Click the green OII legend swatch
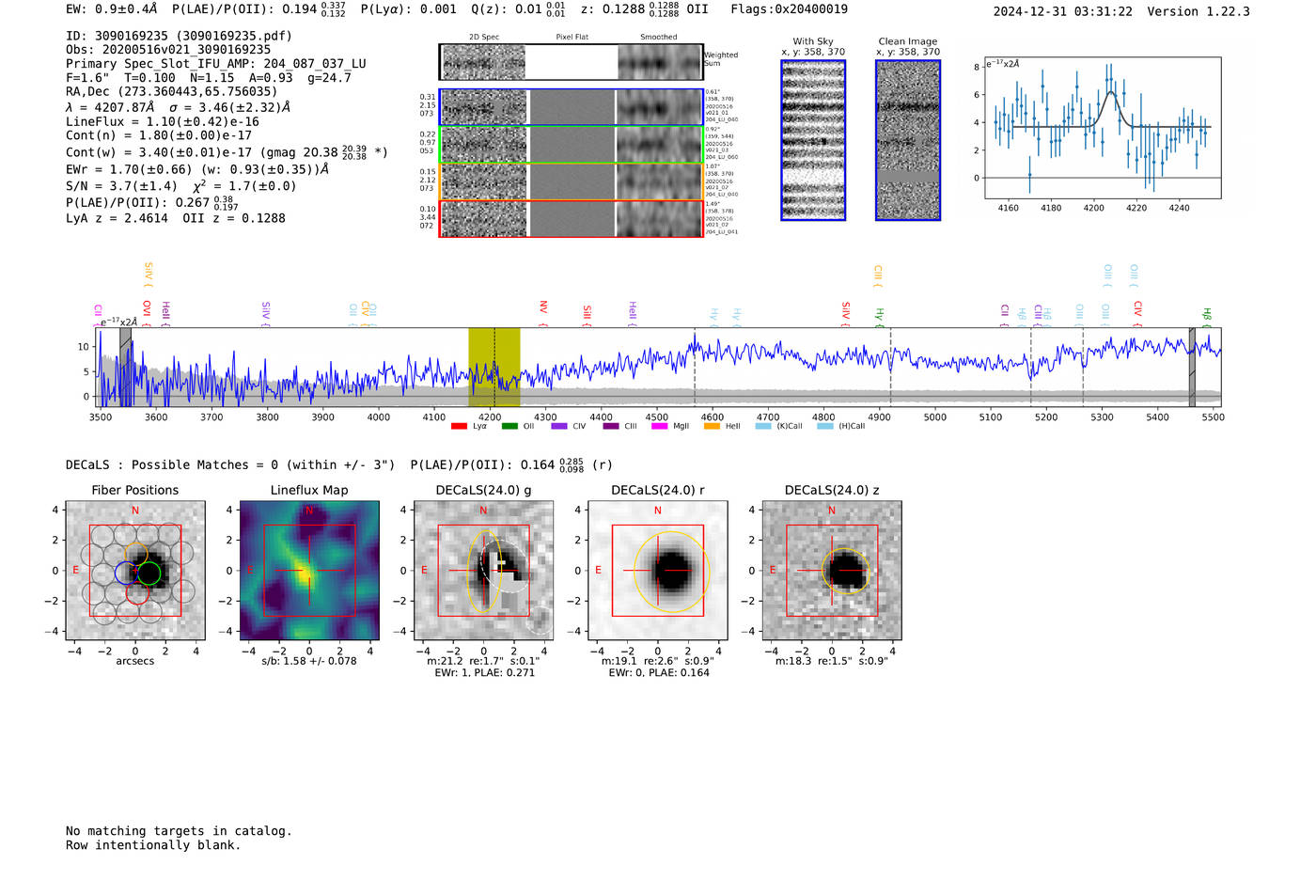 click(509, 426)
